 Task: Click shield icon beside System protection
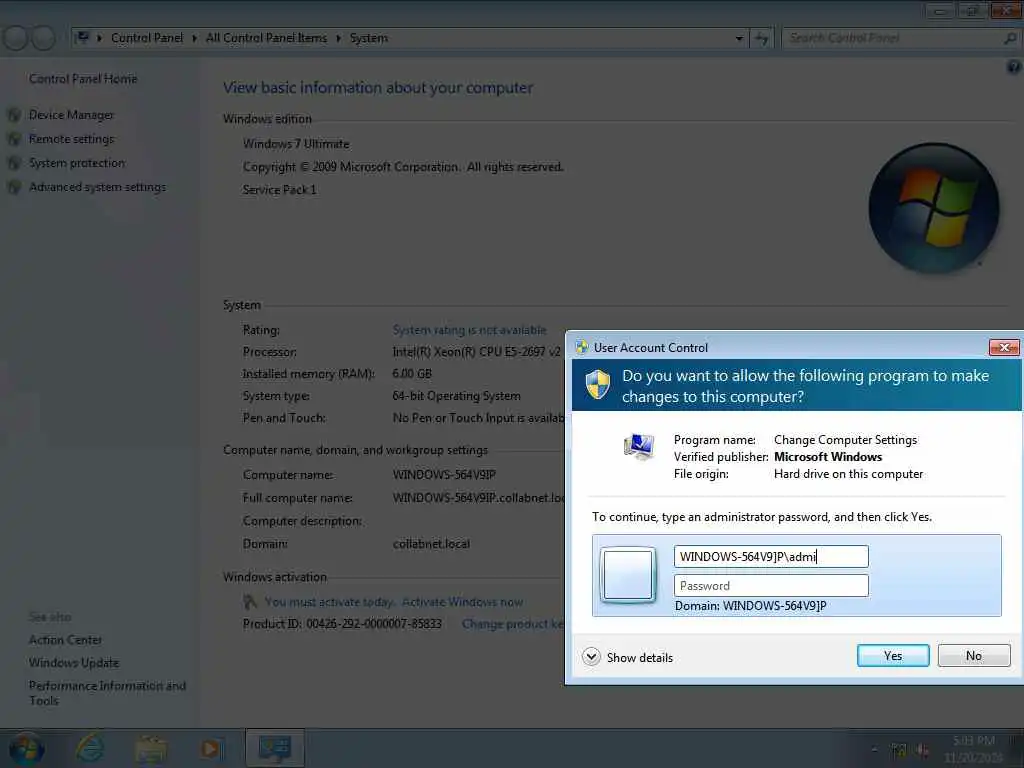14,164
